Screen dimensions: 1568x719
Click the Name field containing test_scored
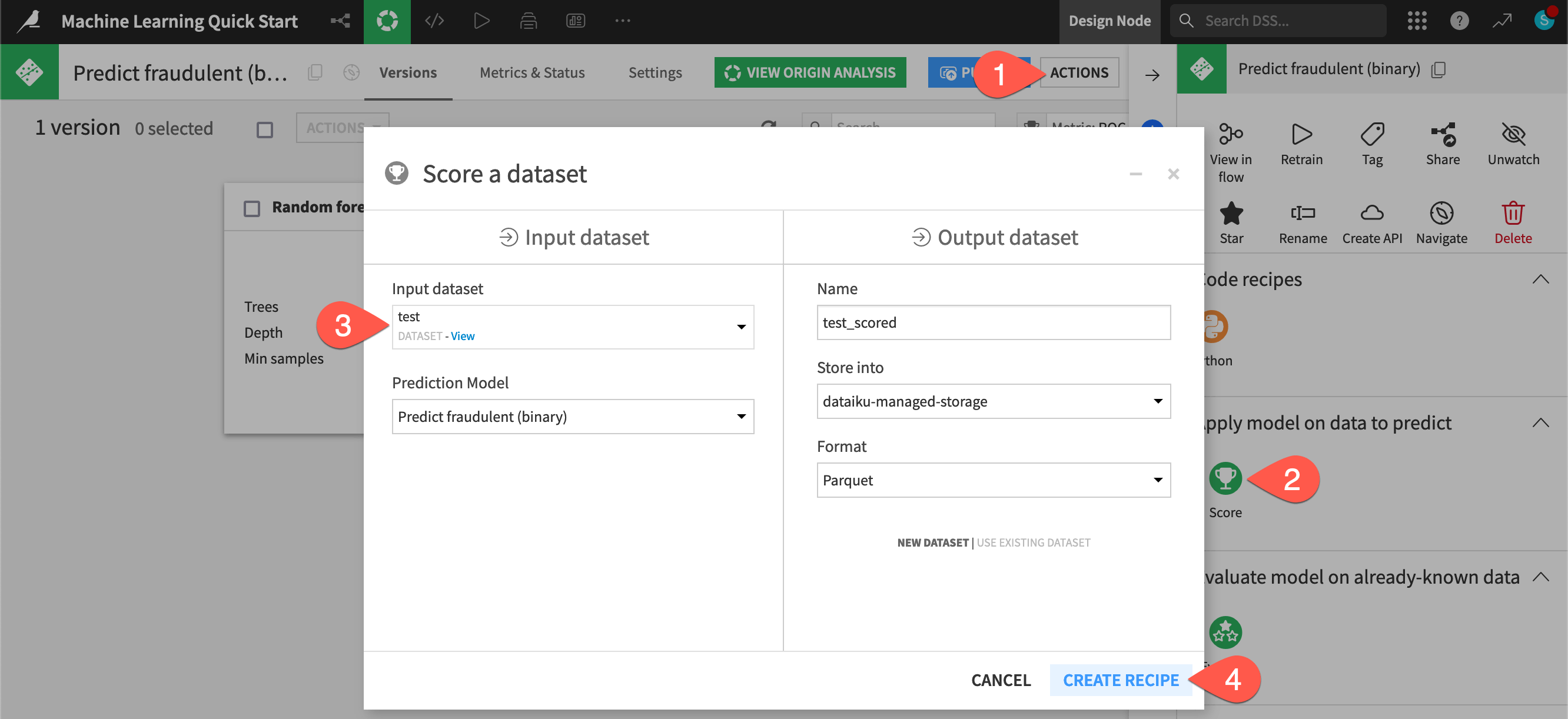[x=993, y=322]
